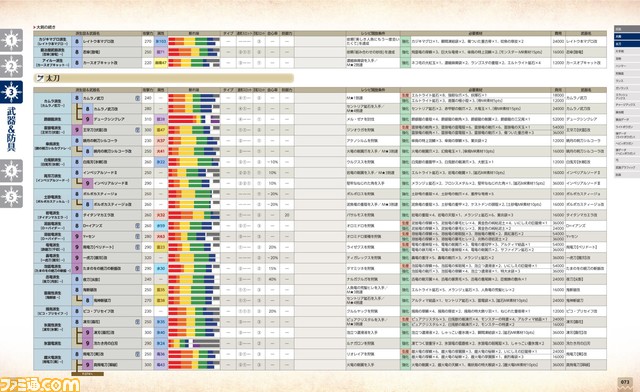Select the active chapter 3 武器&防具 tab
Screen dimensions: 640x392
click(x=11, y=116)
